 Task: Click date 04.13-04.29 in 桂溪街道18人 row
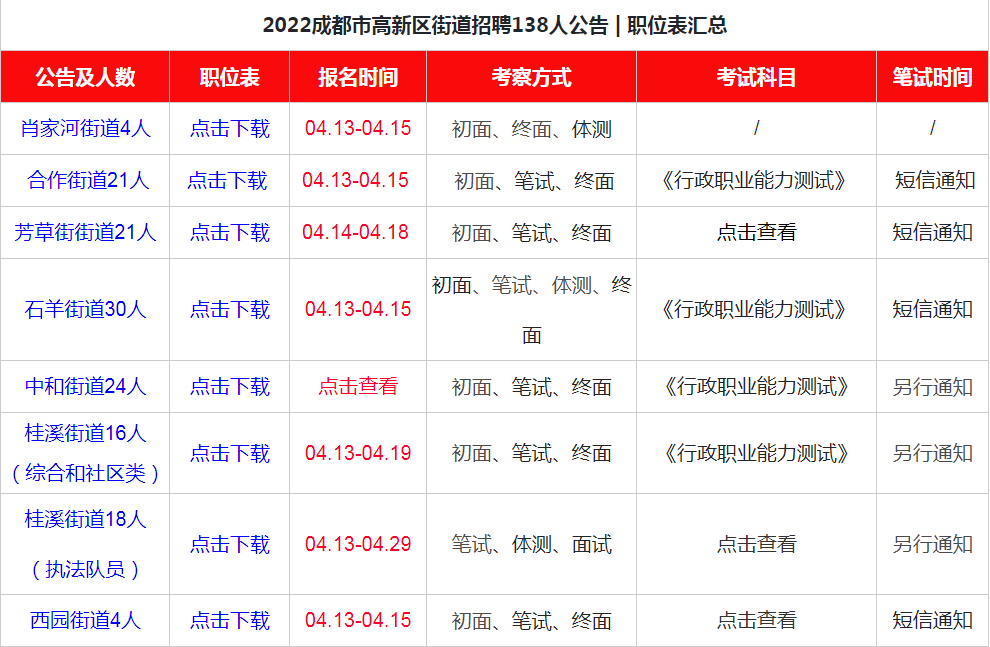[358, 543]
